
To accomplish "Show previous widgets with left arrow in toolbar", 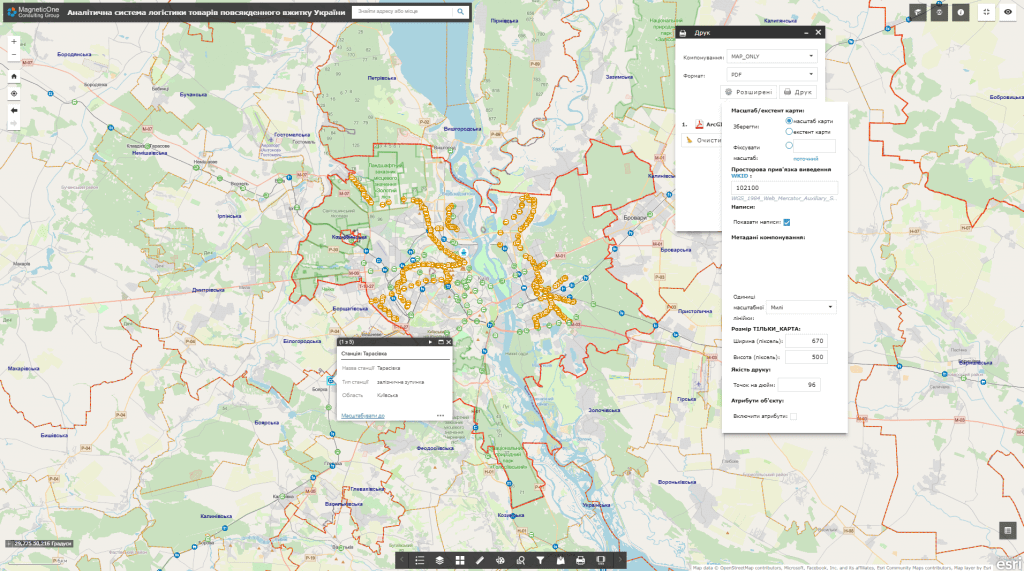I will point(402,560).
